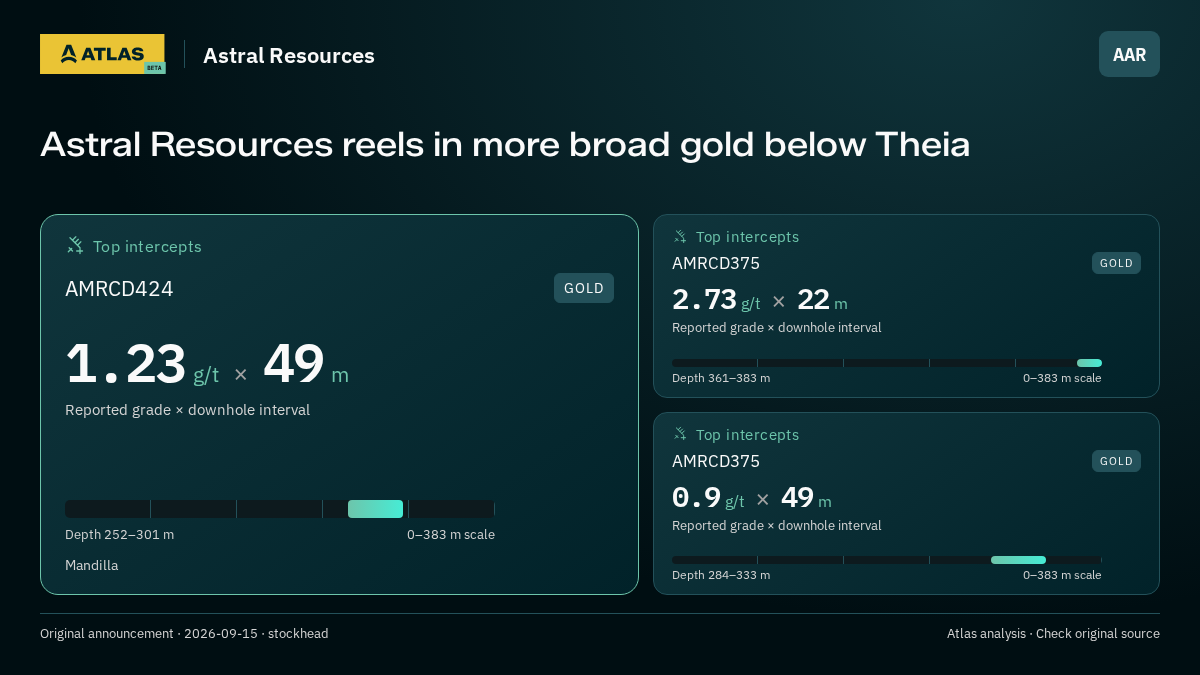This screenshot has height=675, width=1200.
Task: Click the 2.73 g/t grade value
Action: pos(716,300)
